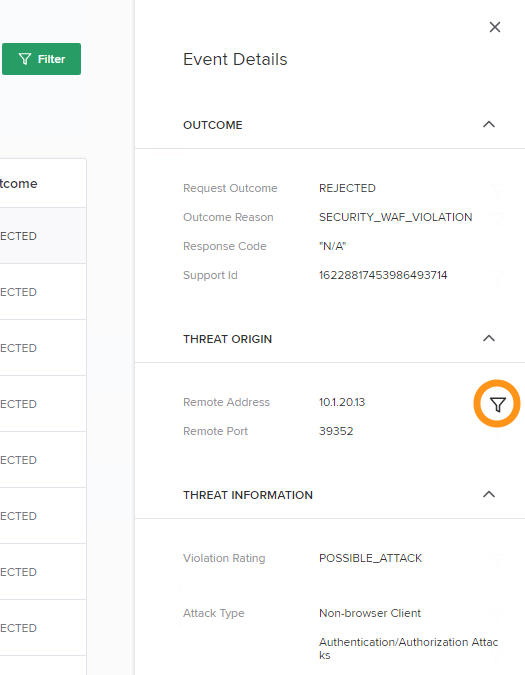Image resolution: width=525 pixels, height=675 pixels.
Task: Click the Request Outcome label
Action: pos(230,188)
